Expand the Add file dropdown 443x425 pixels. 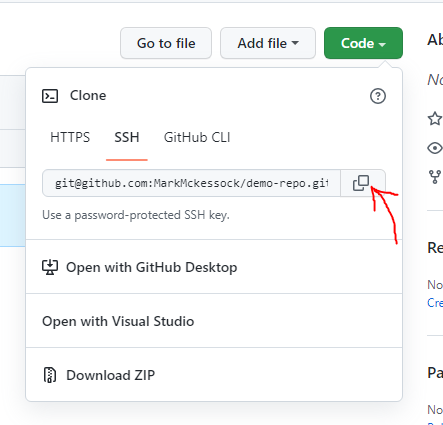(268, 43)
